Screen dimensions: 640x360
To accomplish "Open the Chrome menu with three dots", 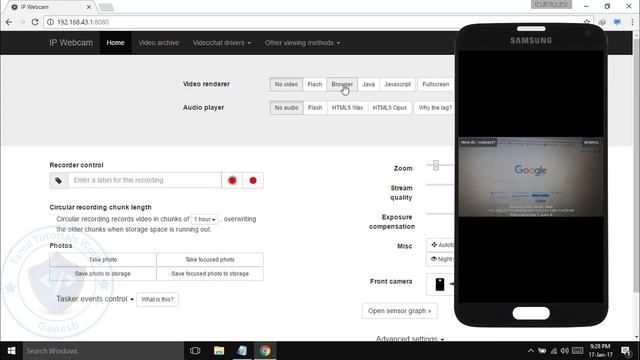I will (632, 22).
